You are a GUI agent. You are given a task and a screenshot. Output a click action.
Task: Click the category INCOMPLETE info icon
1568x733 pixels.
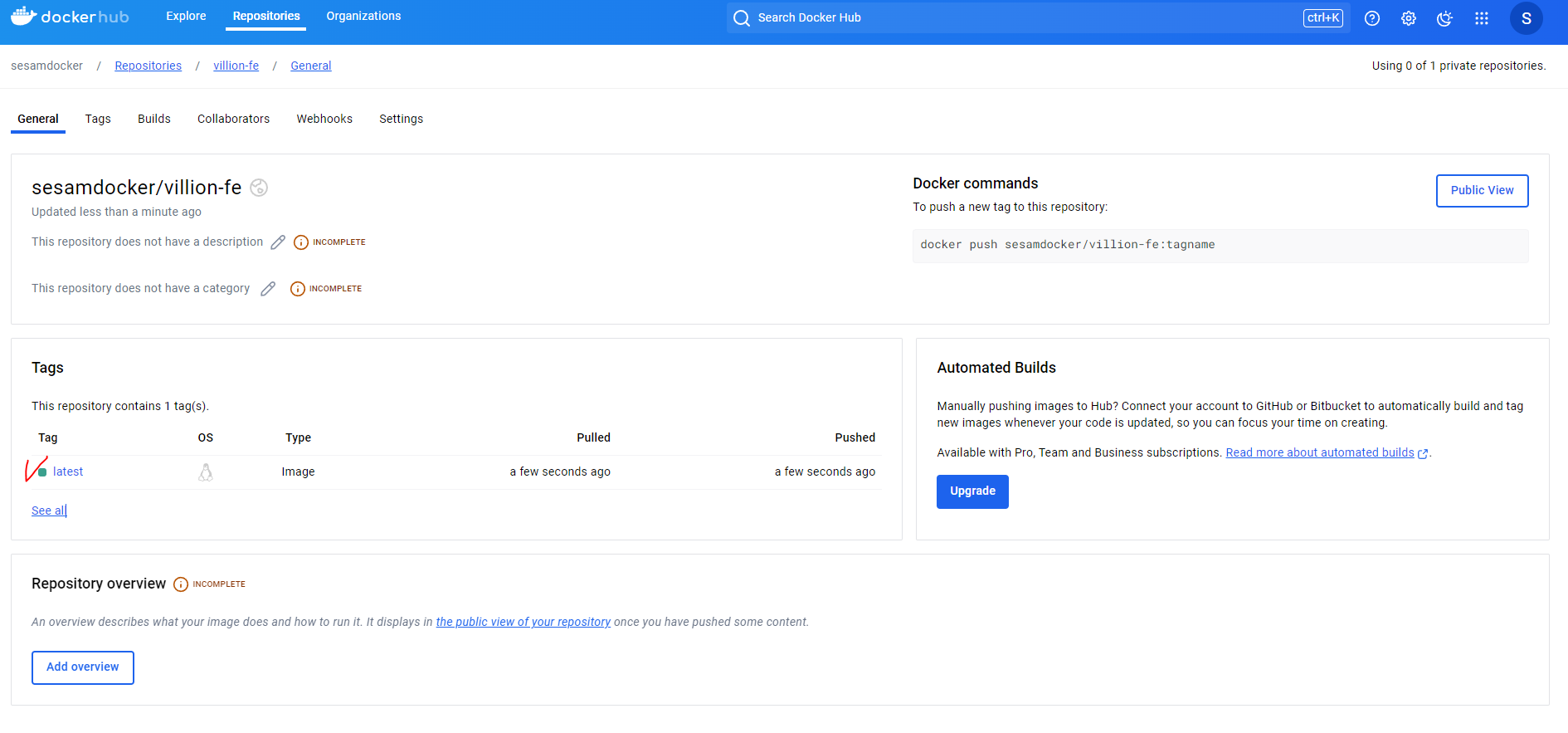click(x=298, y=289)
